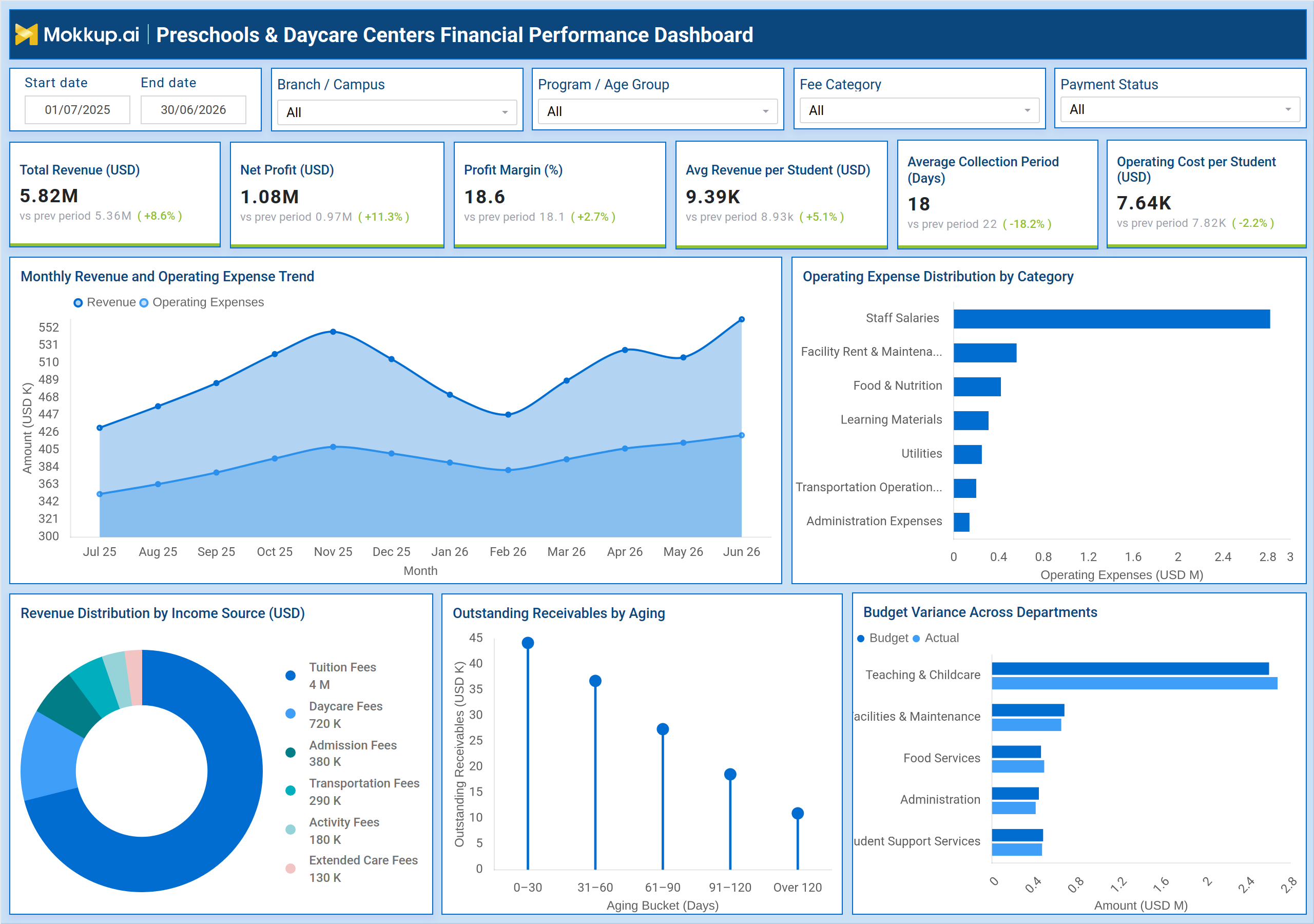Click the Teaching & Childcare Actual bar

tap(1135, 683)
